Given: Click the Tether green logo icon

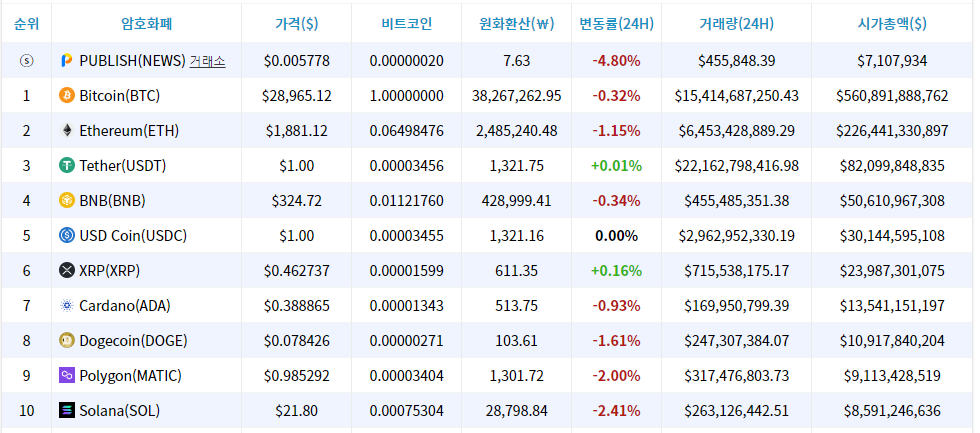Looking at the screenshot, I should click(66, 166).
